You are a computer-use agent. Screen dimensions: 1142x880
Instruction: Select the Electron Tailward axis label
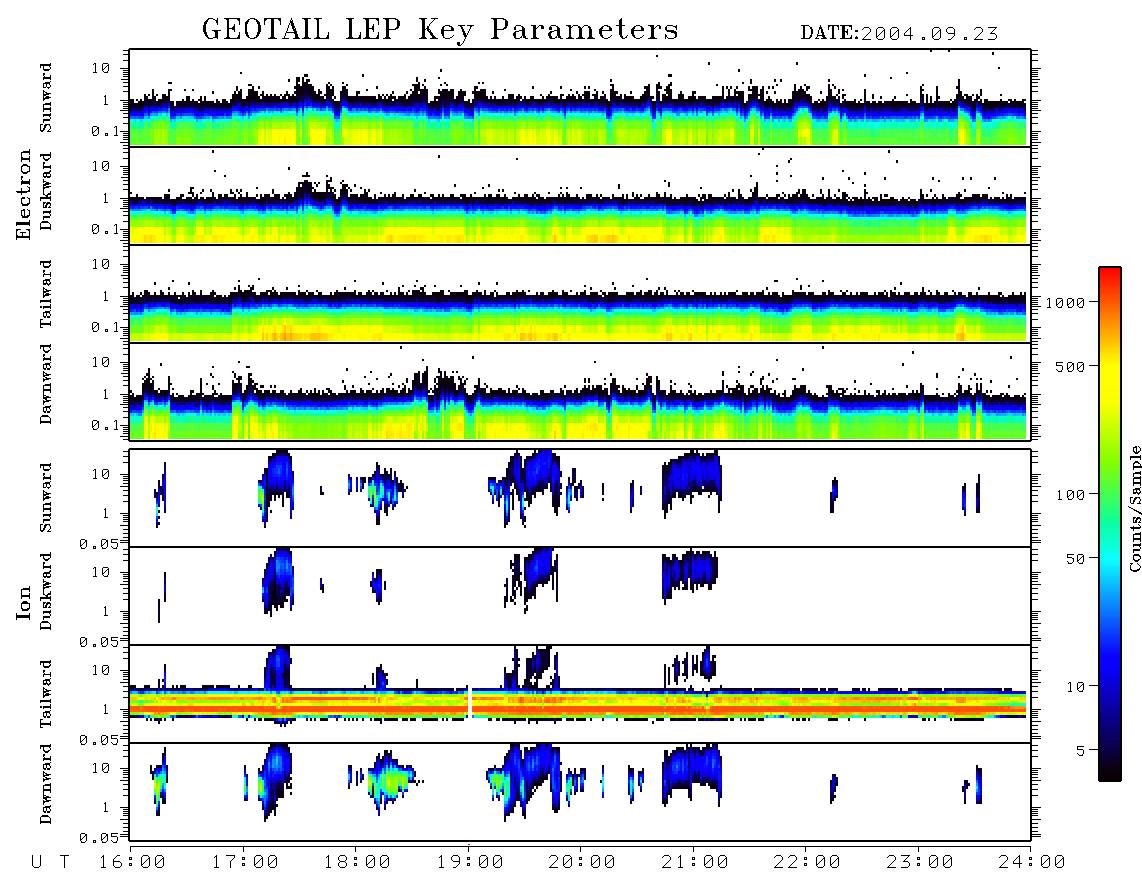coord(46,294)
